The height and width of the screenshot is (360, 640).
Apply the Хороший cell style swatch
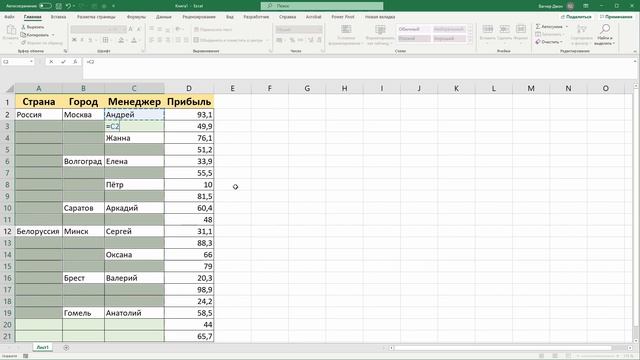[x=449, y=38]
